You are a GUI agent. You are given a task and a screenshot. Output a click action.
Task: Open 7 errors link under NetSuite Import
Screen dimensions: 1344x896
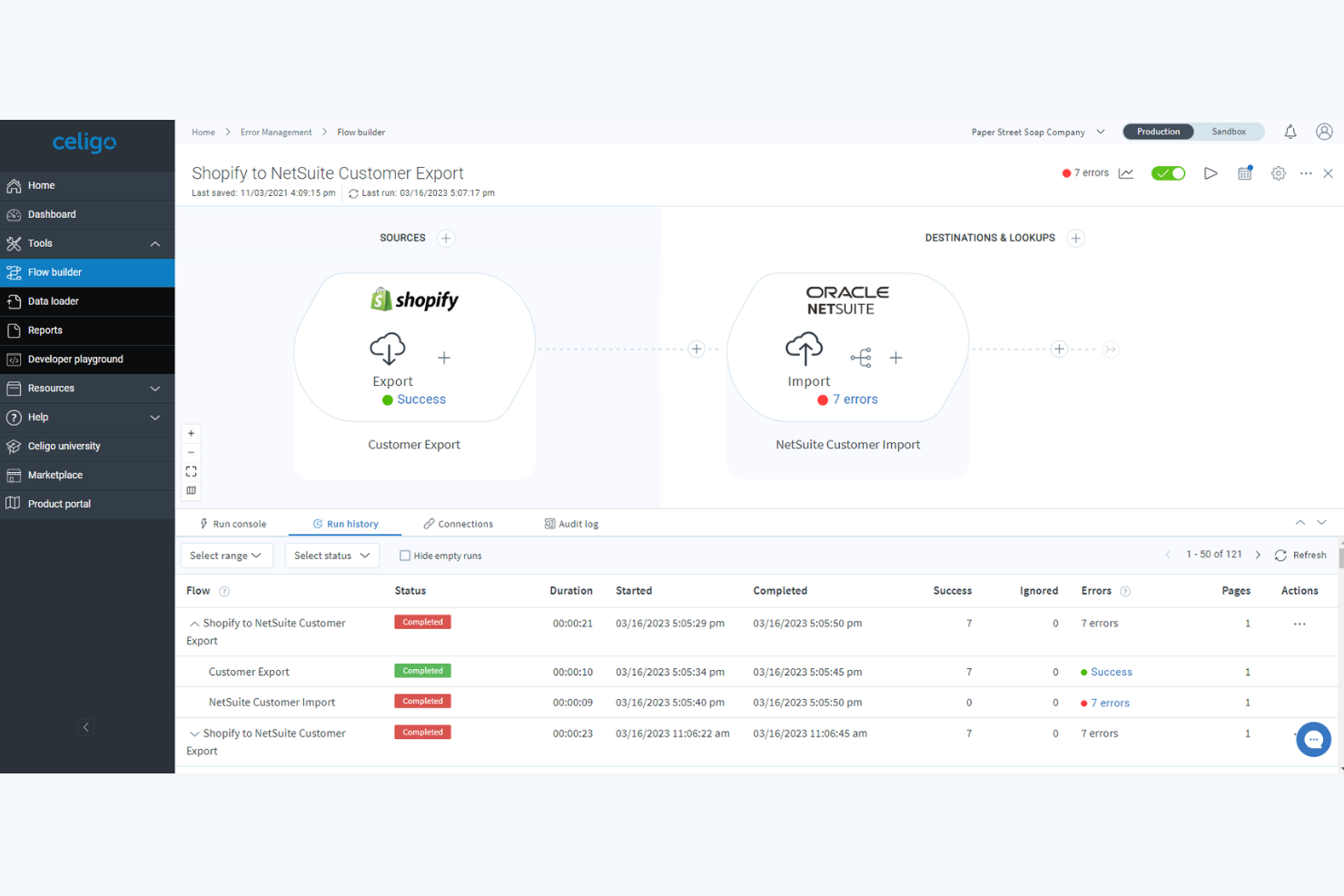(855, 399)
